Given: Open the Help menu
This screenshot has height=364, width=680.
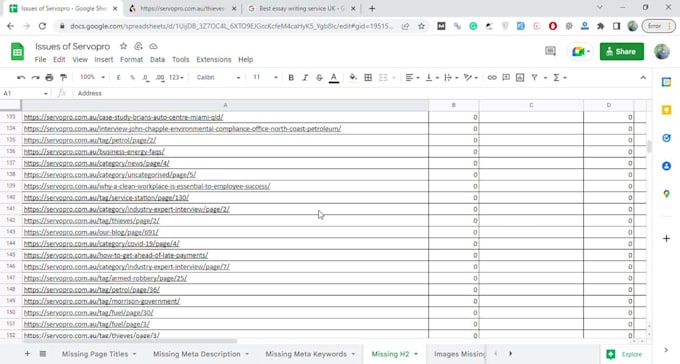Looking at the screenshot, I should pos(245,59).
